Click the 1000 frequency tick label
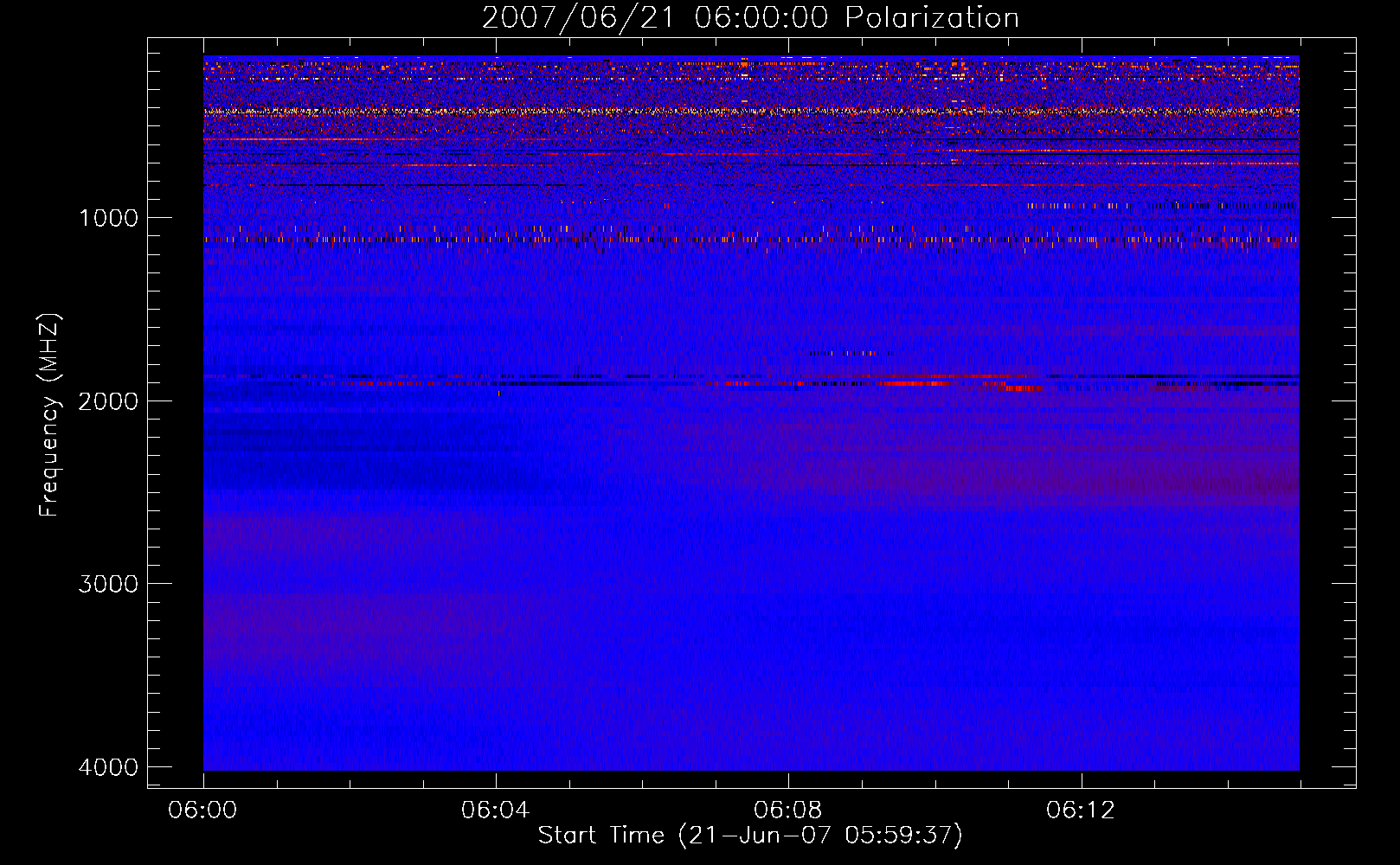This screenshot has width=1400, height=865. [108, 218]
